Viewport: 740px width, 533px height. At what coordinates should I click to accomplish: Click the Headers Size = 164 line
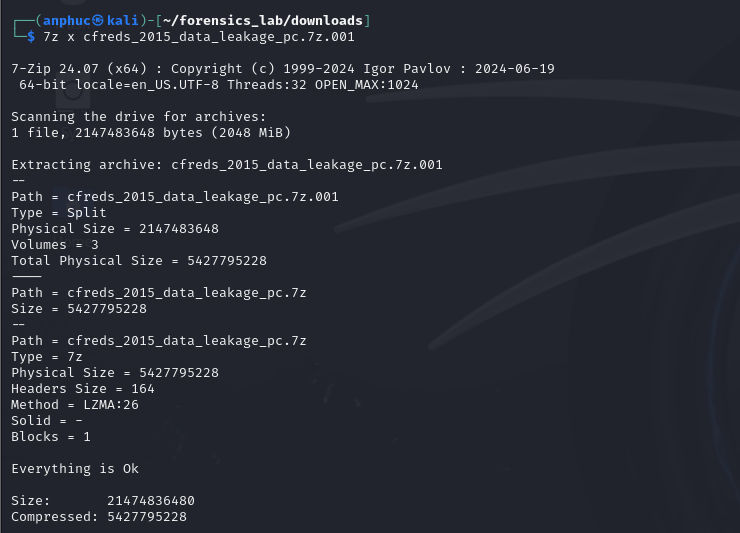(x=83, y=389)
